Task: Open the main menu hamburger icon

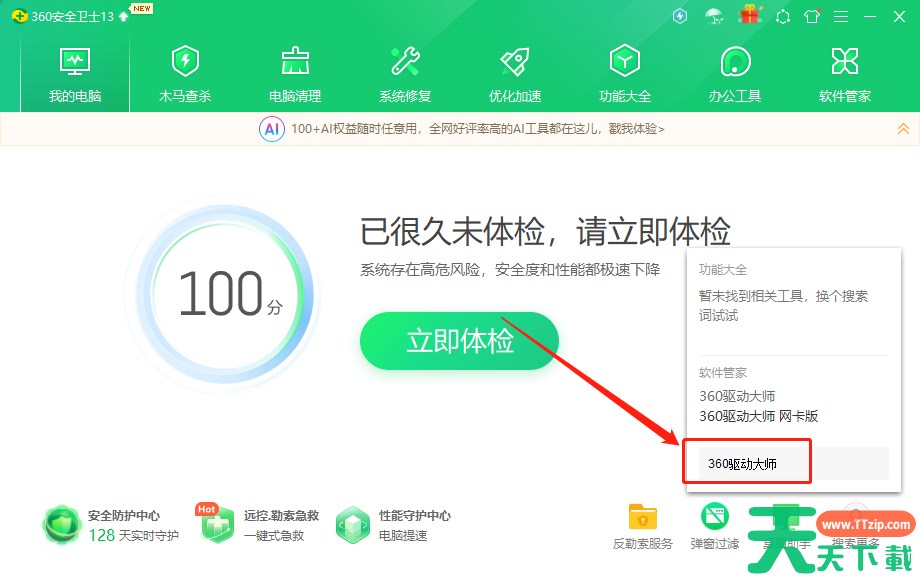Action: click(x=841, y=16)
